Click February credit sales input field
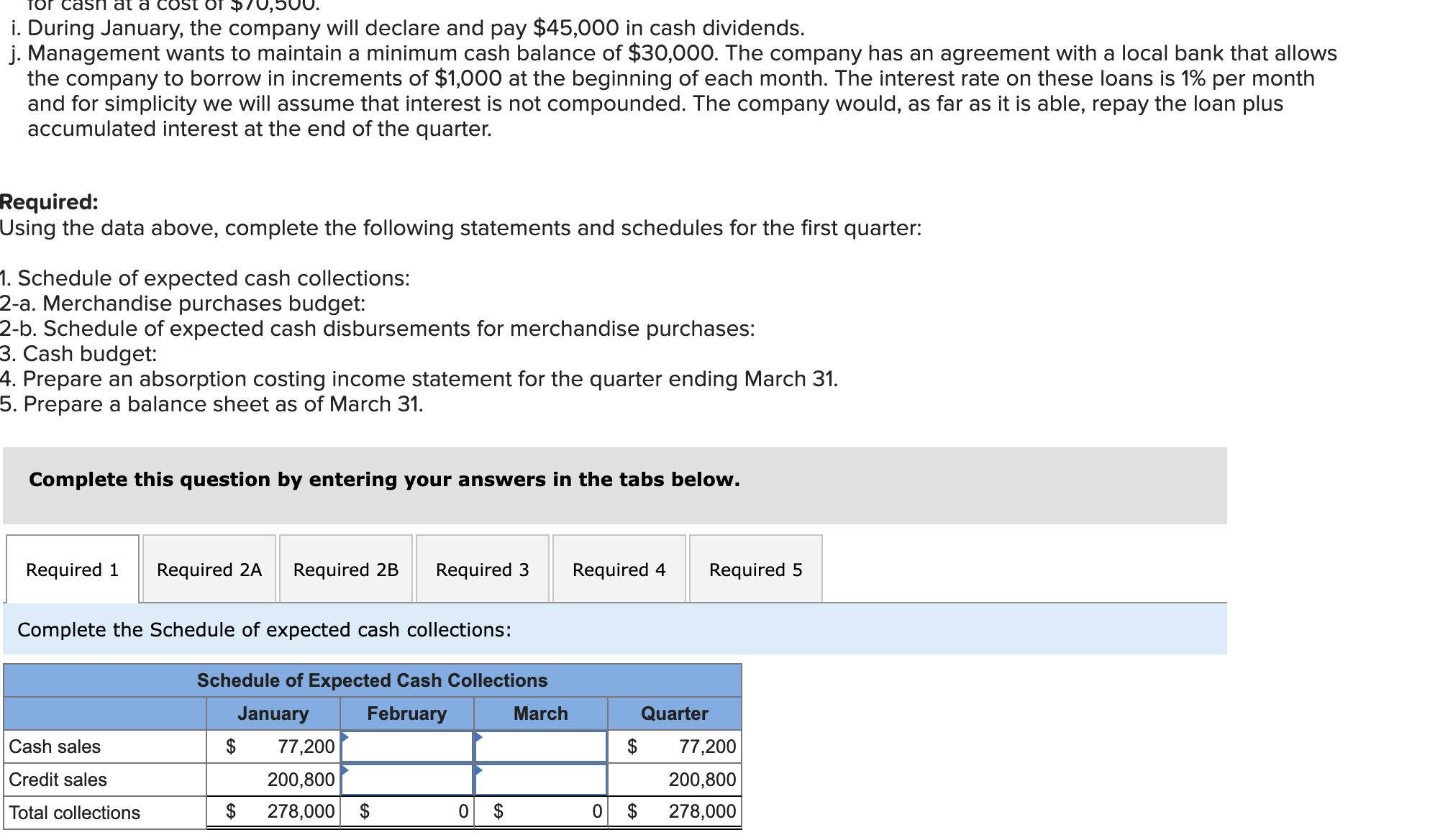Viewport: 1430px width, 840px height. pyautogui.click(x=407, y=780)
